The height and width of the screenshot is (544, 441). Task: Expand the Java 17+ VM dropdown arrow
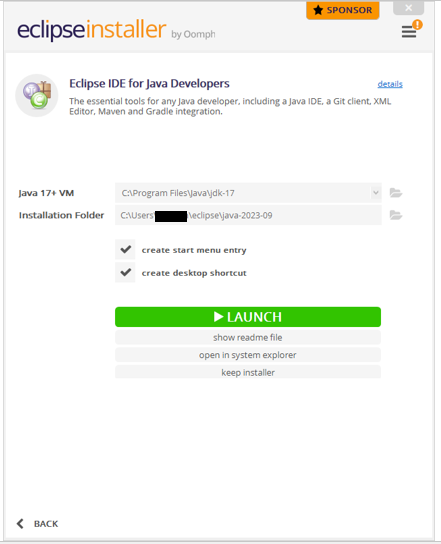[375, 193]
